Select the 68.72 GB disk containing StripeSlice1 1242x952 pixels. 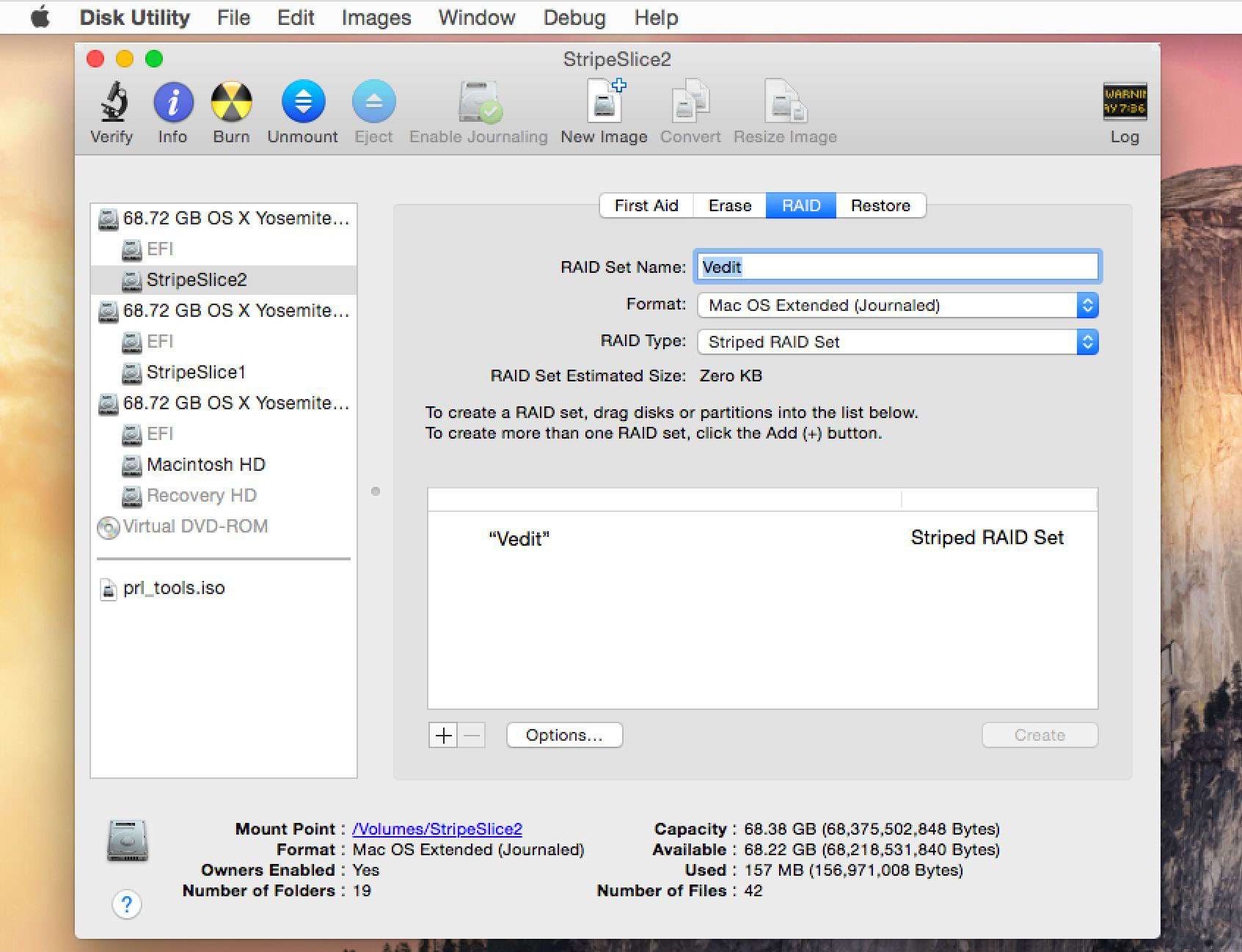point(224,310)
